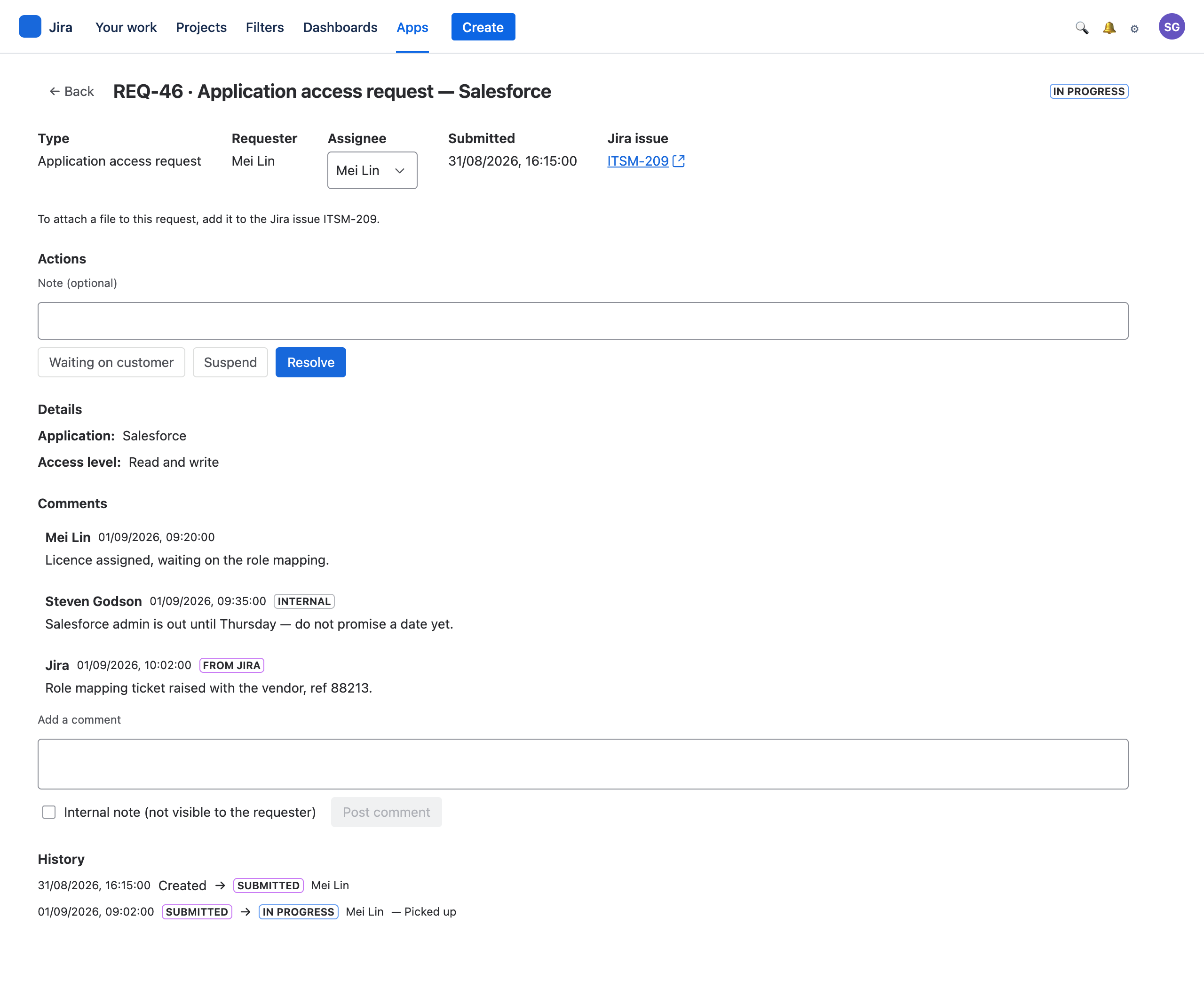Click the request title REQ-46 heading
Image resolution: width=1204 pixels, height=989 pixels.
coord(332,91)
